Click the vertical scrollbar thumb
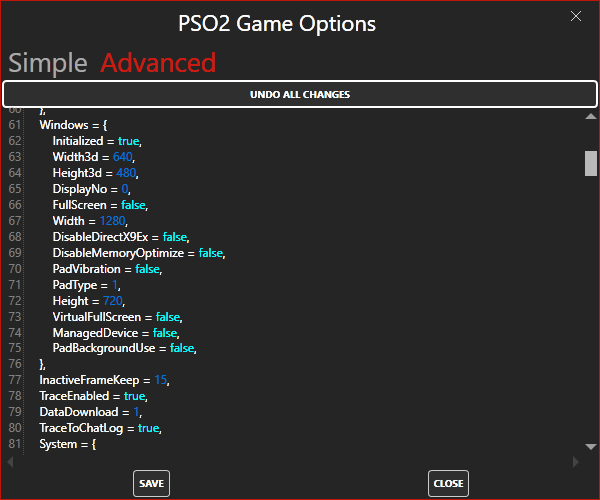The height and width of the screenshot is (500, 600). 591,163
